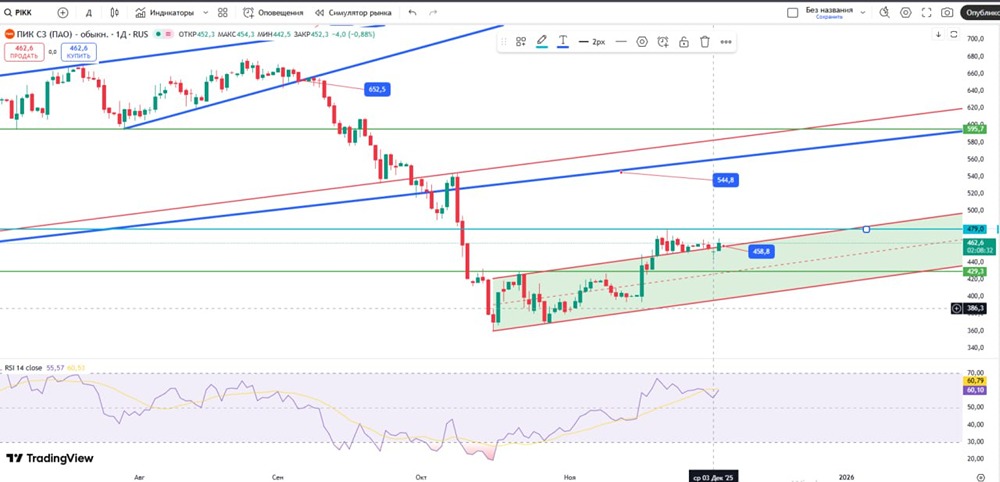Enter fullscreen mode

927,12
